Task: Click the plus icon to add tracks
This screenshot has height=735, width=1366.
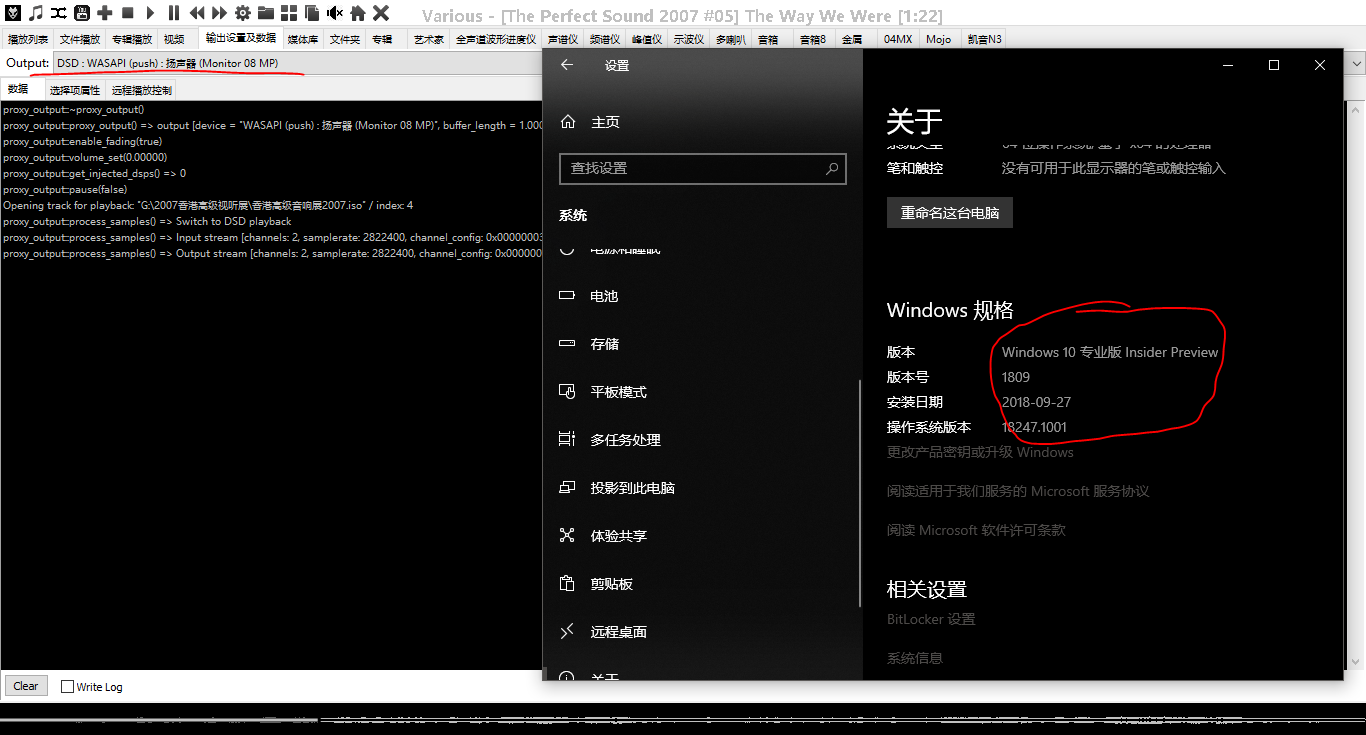Action: [105, 13]
